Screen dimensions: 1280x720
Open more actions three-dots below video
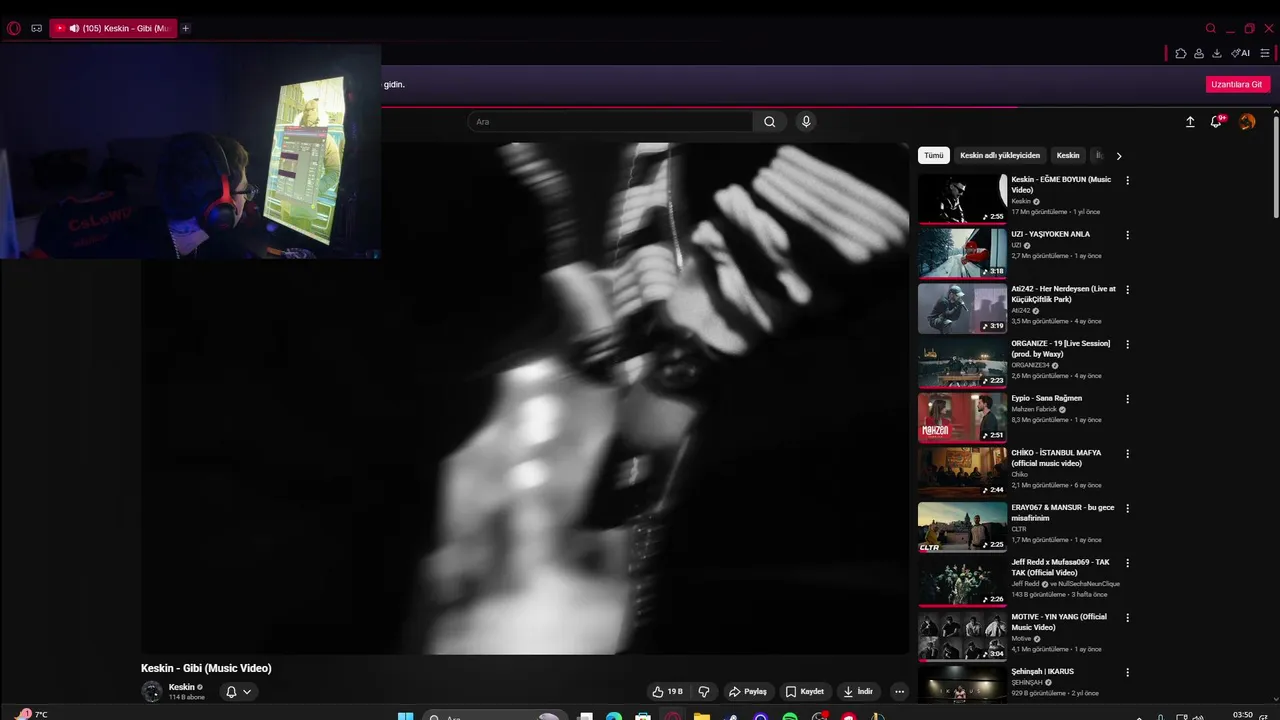[x=899, y=691]
